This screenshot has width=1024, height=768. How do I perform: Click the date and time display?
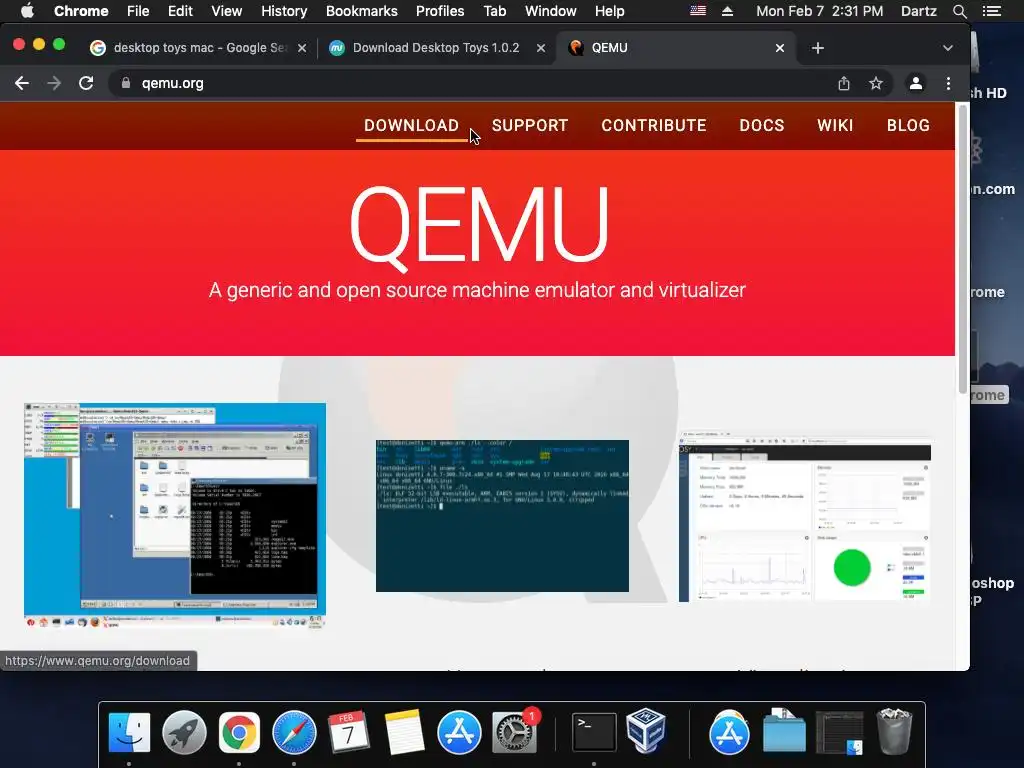click(820, 11)
